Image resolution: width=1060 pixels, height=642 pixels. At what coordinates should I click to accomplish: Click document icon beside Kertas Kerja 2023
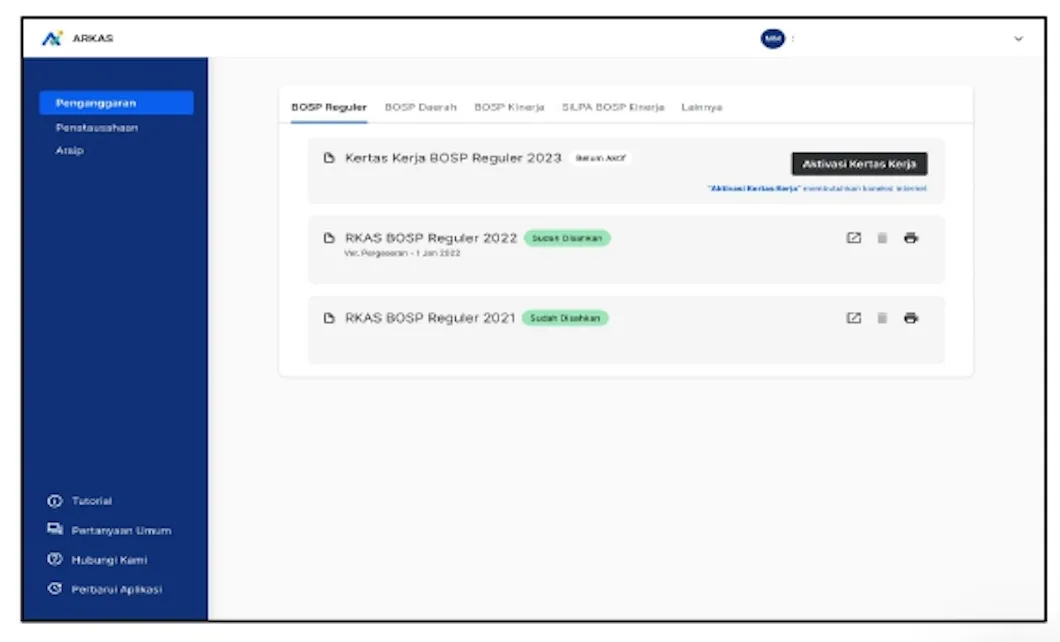point(329,157)
